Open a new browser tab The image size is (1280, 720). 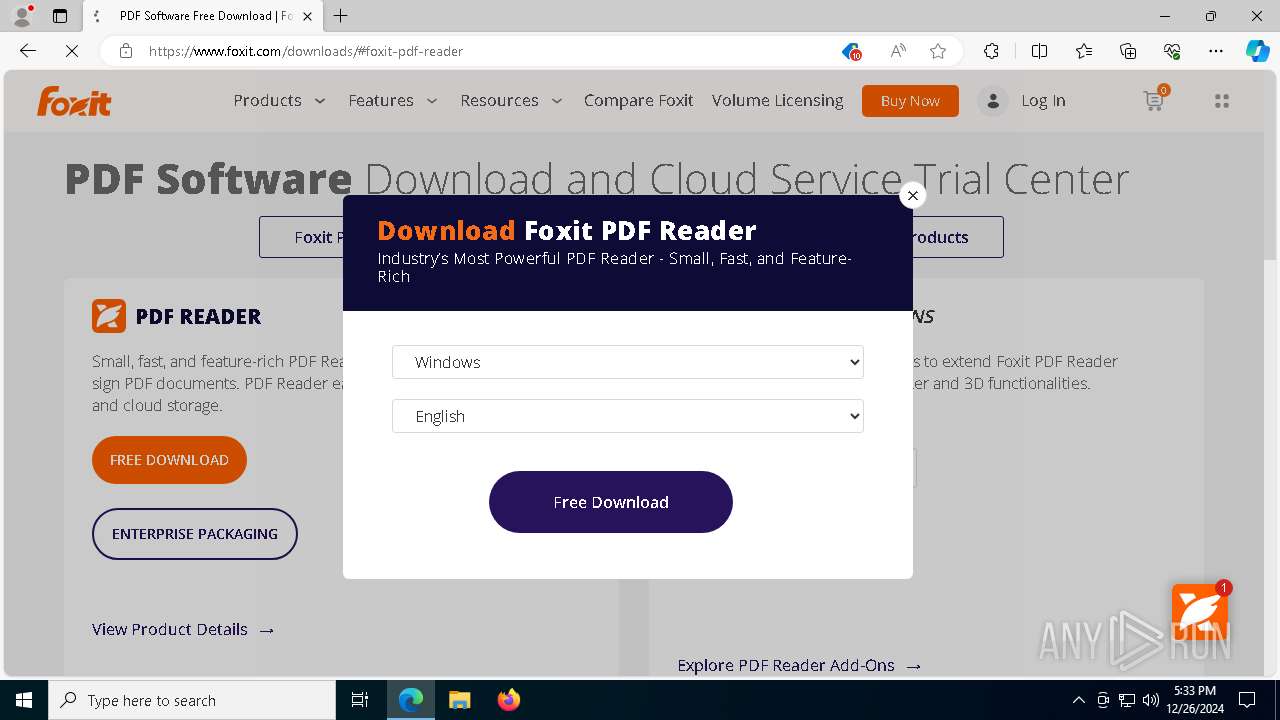click(341, 16)
